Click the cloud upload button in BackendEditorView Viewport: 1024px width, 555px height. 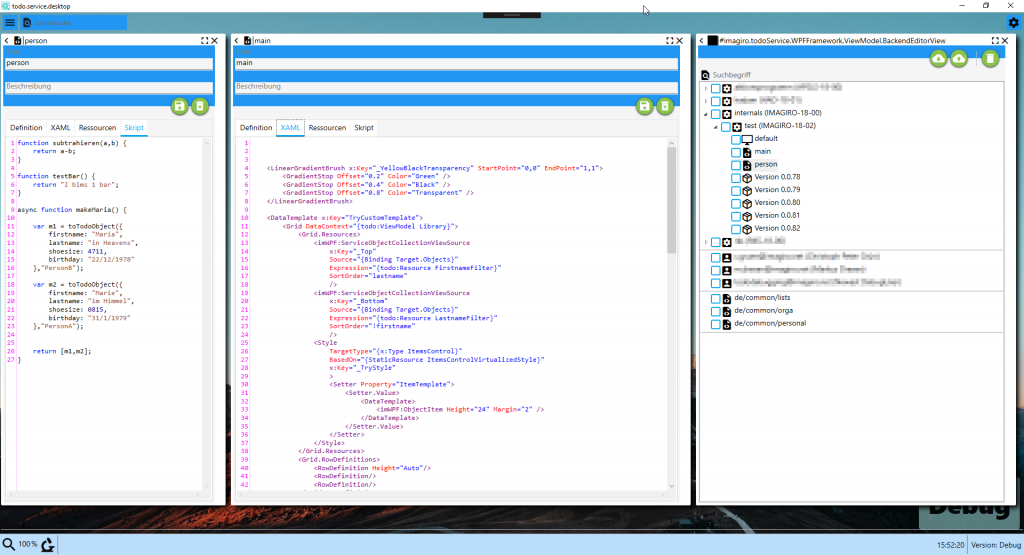coord(959,59)
